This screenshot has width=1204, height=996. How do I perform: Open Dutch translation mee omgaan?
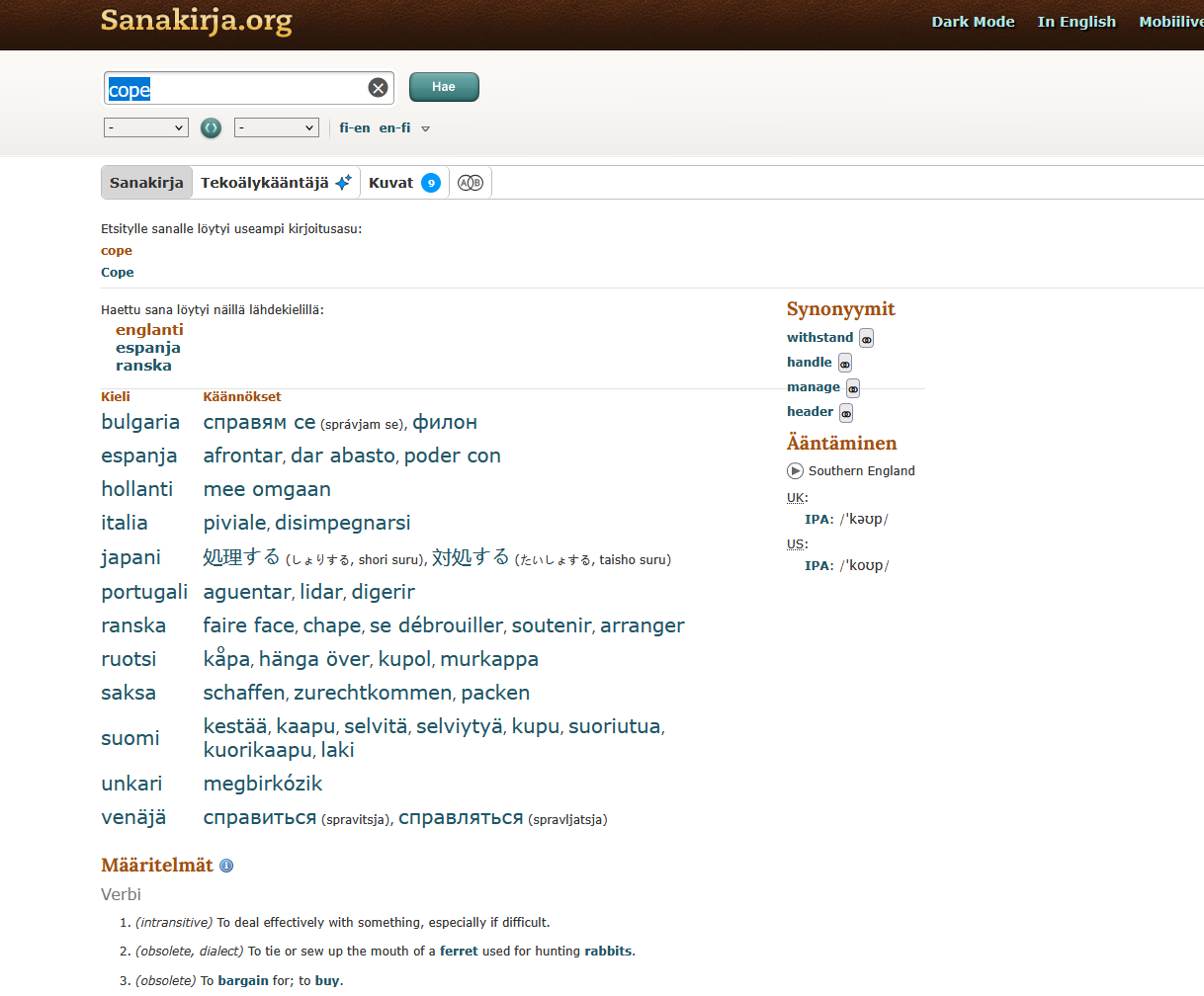point(267,490)
